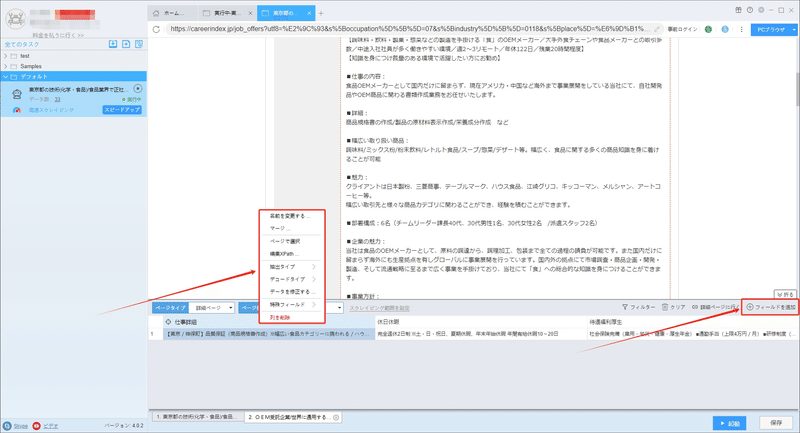The height and width of the screenshot is (433, 800).
Task: Open the ビデオ link in status bar
Action: (x=50, y=426)
